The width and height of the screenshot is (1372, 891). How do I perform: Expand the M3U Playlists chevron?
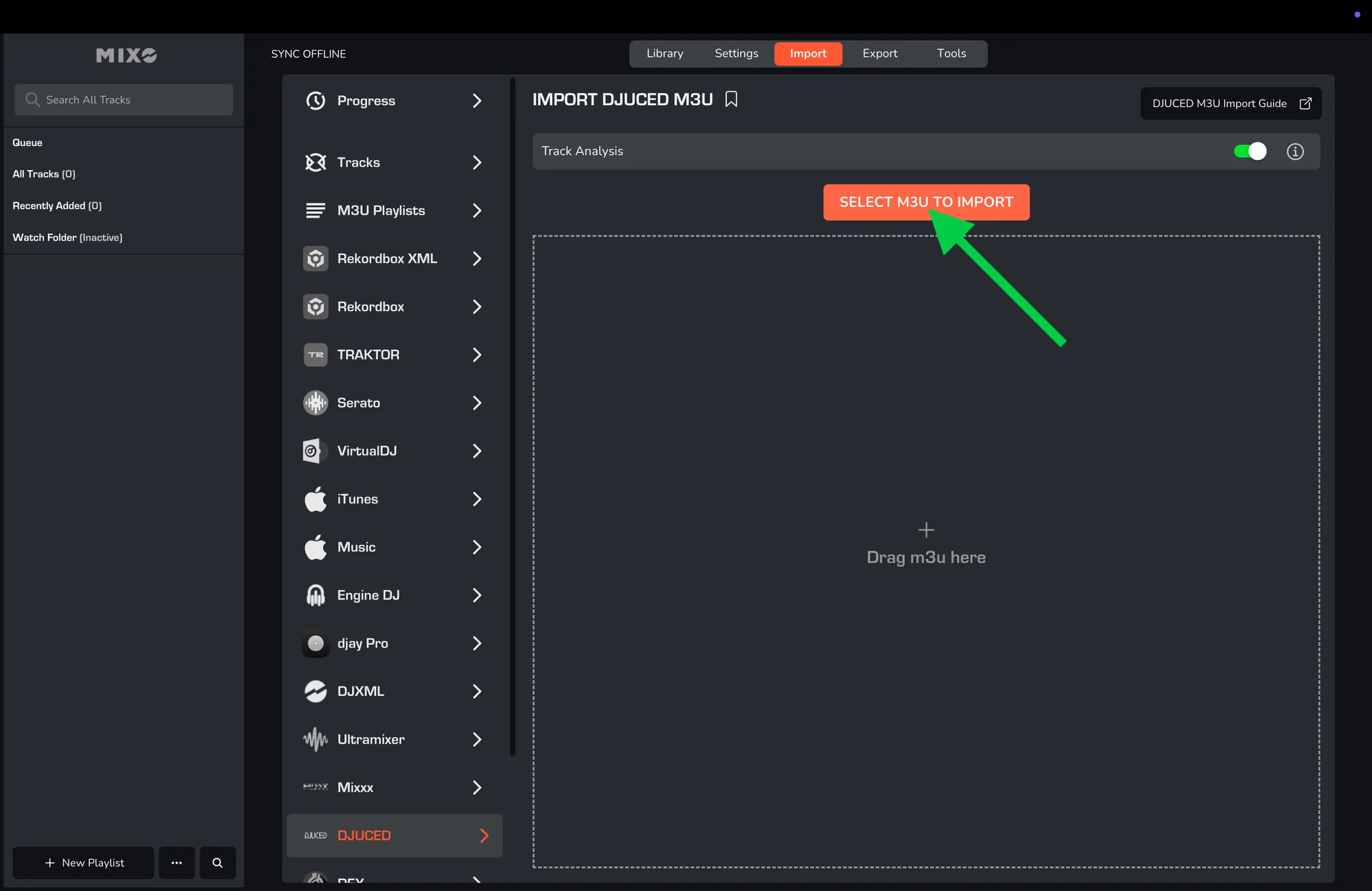click(477, 211)
